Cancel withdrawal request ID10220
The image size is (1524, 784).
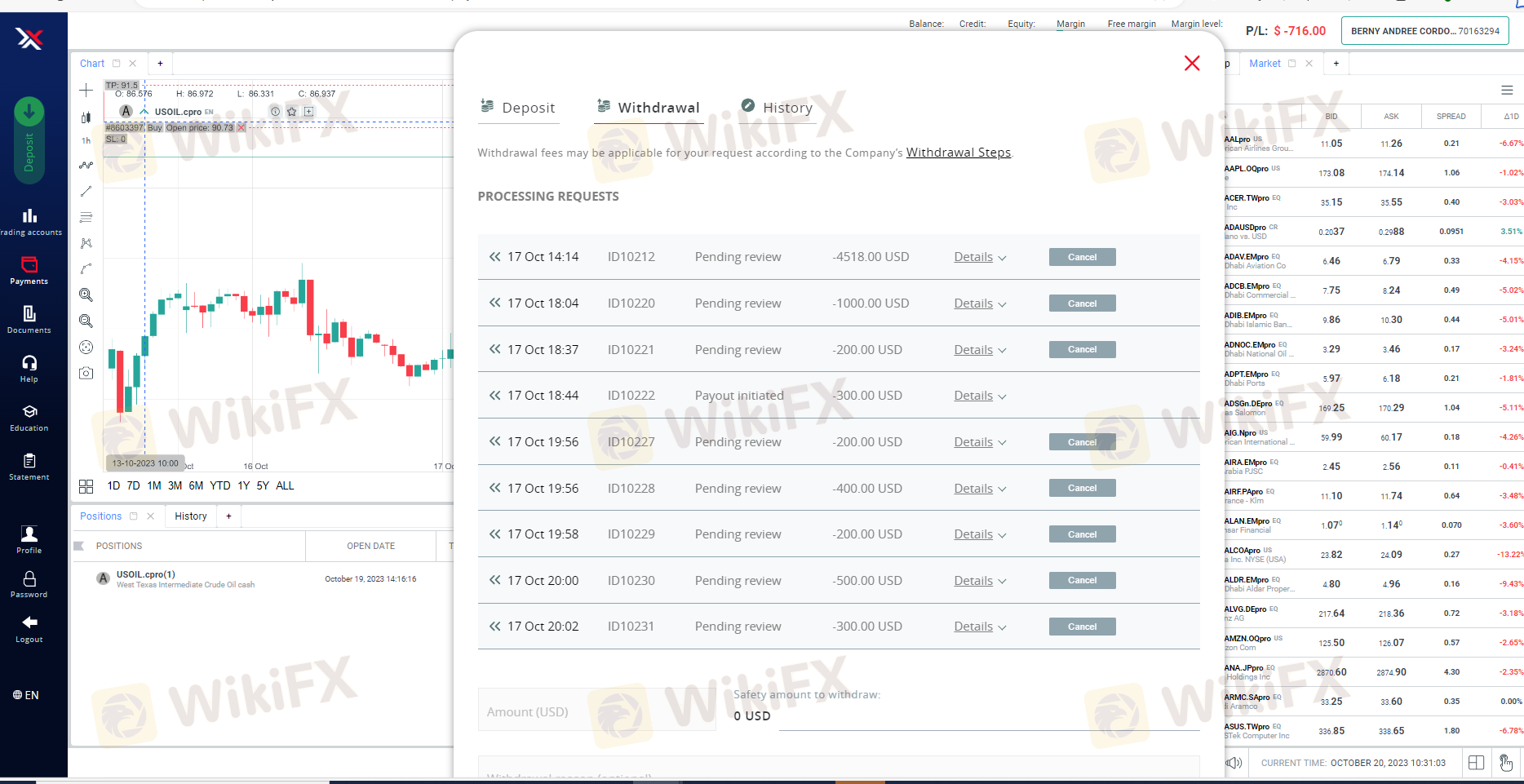tap(1082, 303)
